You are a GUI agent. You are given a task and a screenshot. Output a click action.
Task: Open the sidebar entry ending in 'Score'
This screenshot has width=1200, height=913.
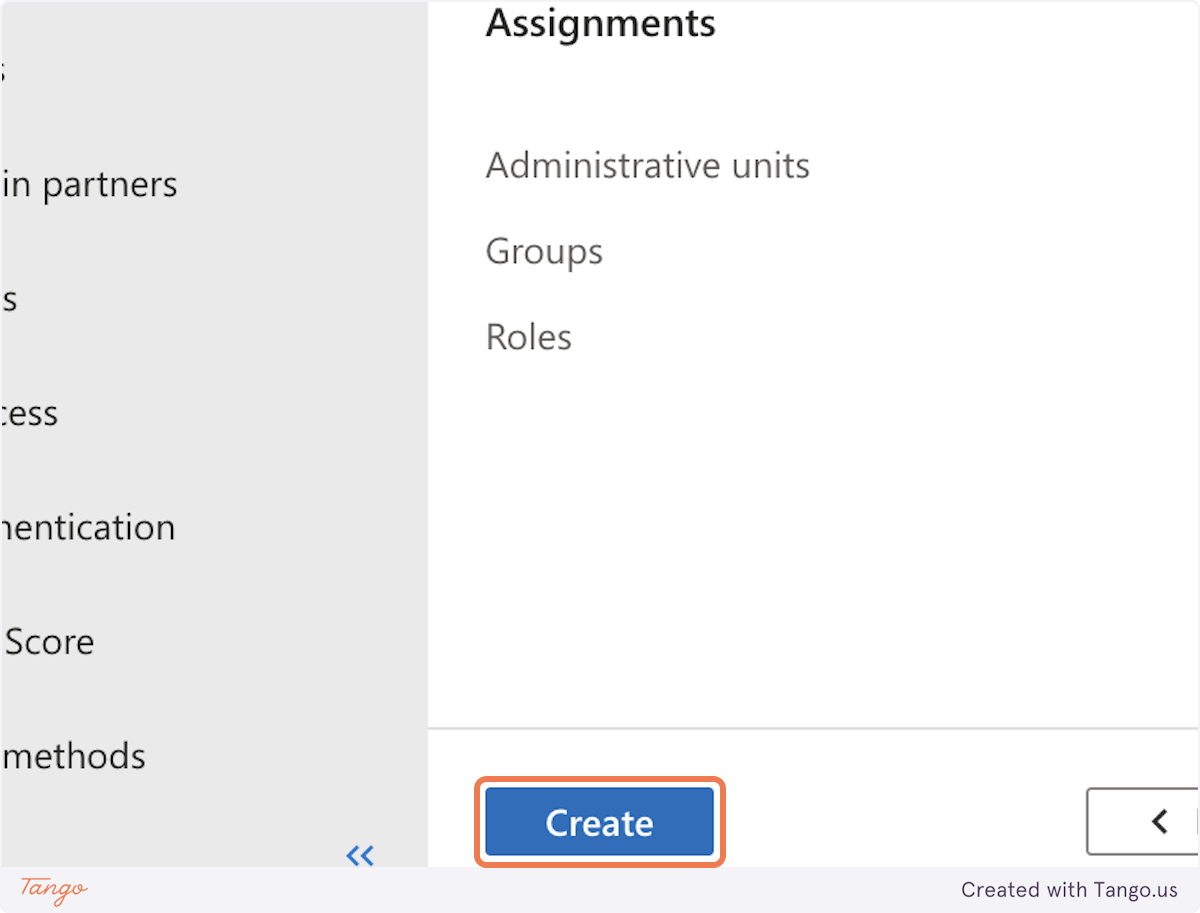(x=48, y=641)
